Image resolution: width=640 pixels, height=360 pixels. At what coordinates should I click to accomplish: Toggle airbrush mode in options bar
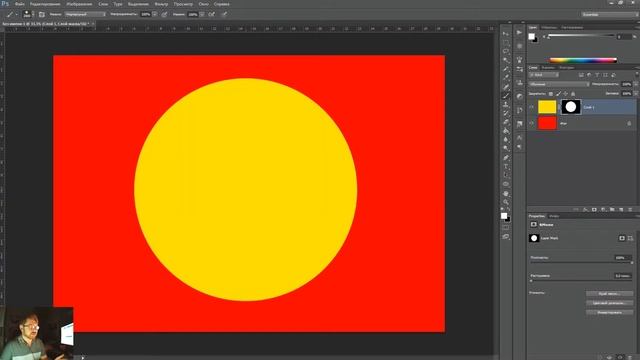coord(212,14)
